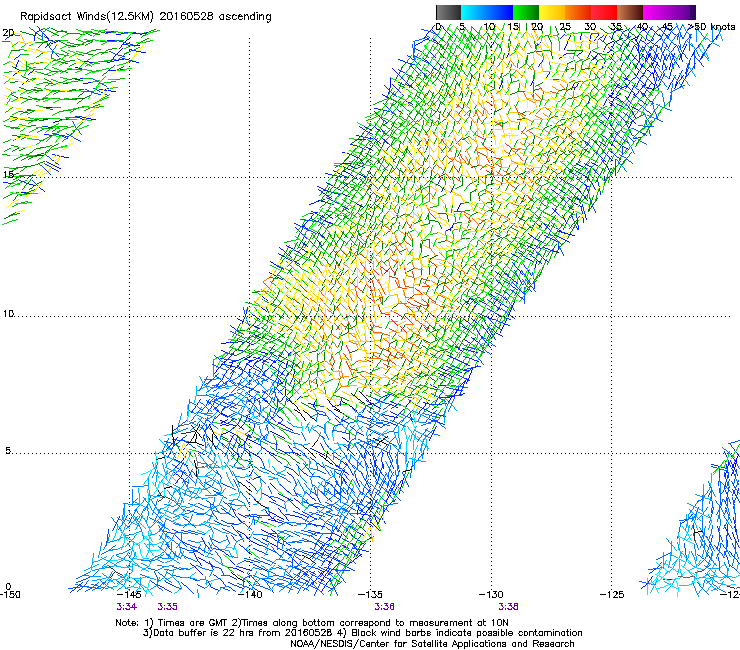Image resolution: width=740 pixels, height=650 pixels.
Task: Click the red 30–35 knots color segment
Action: tap(604, 12)
